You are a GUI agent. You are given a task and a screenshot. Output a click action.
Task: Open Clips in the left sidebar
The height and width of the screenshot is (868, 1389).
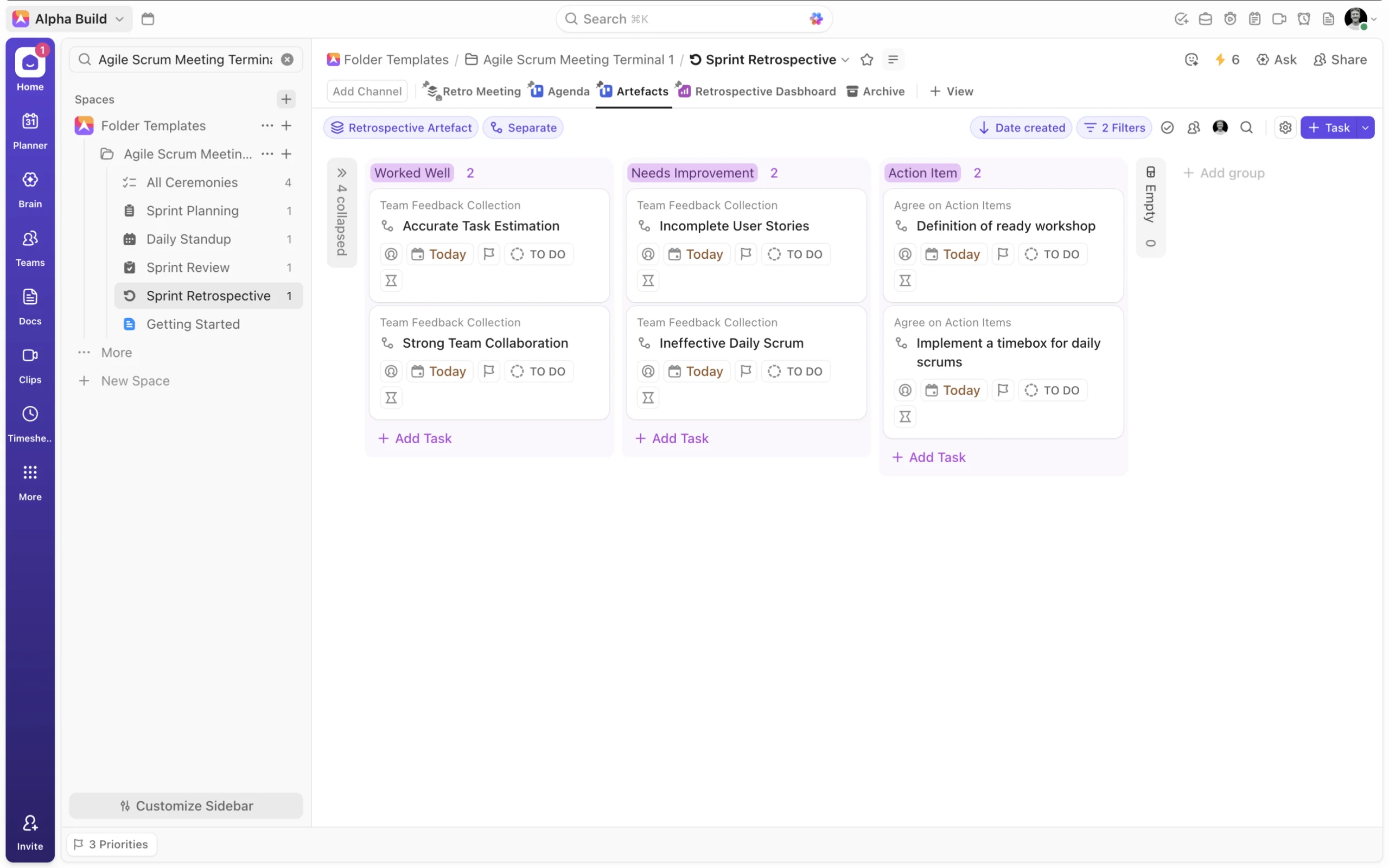(x=30, y=365)
